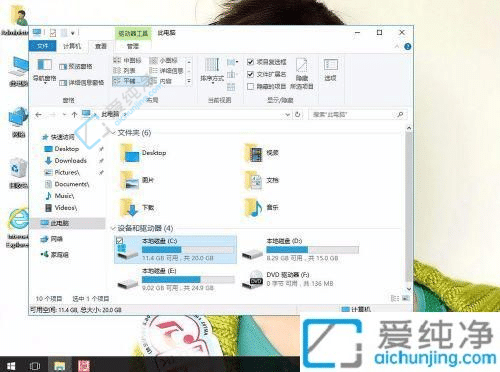This screenshot has height=372, width=500.
Task: Click the properties icon in quick access toolbar
Action: [x=53, y=33]
